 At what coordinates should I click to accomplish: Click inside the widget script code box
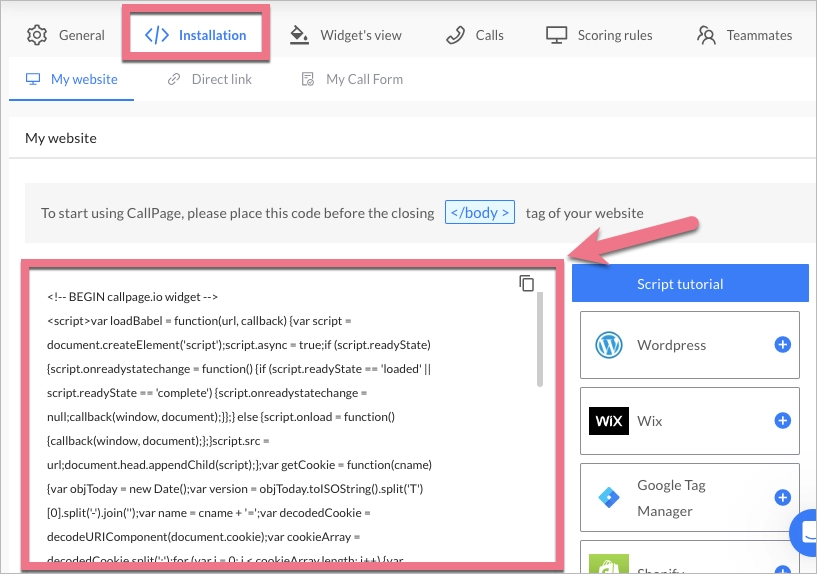click(292, 416)
